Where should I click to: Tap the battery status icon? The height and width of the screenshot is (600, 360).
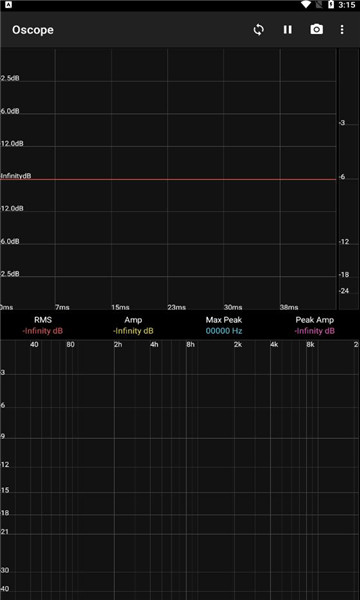pyautogui.click(x=331, y=5)
